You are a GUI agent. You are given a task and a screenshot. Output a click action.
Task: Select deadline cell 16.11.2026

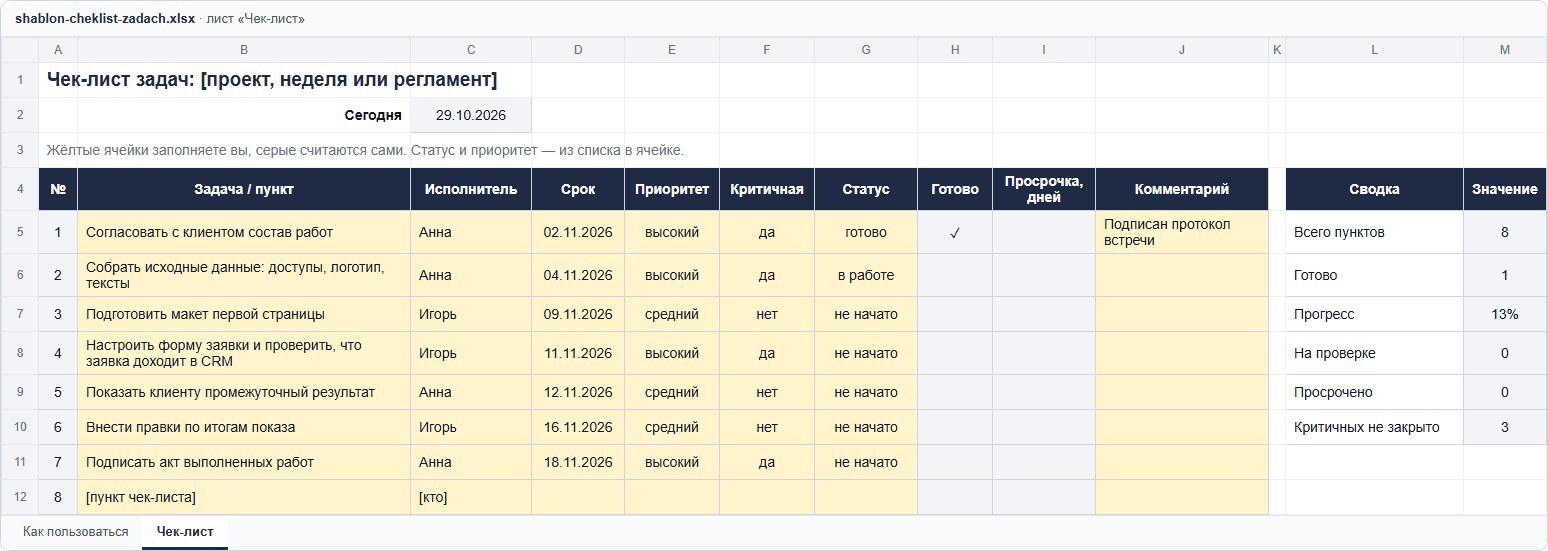pyautogui.click(x=578, y=427)
